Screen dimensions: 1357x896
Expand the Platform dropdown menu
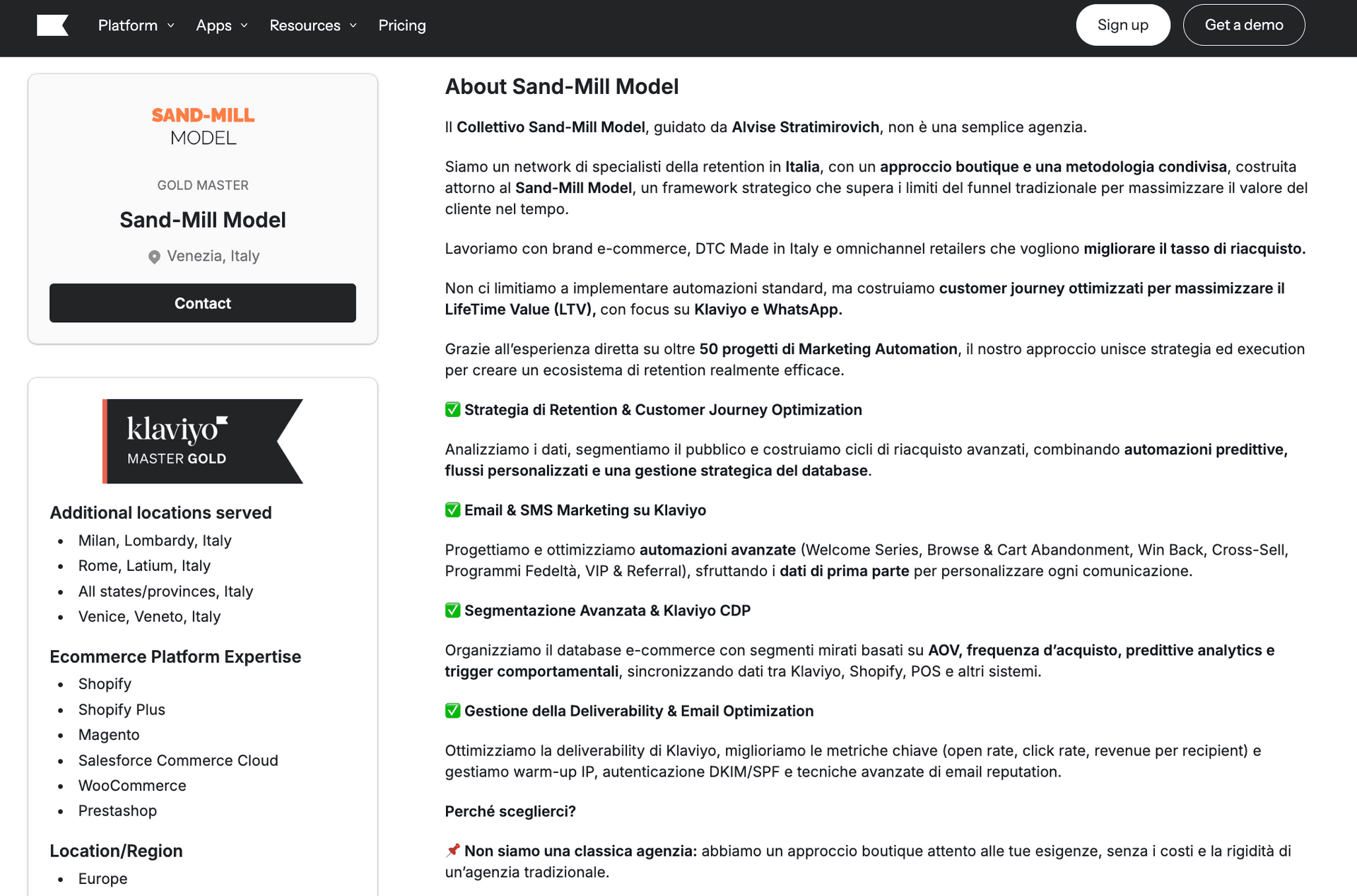136,25
